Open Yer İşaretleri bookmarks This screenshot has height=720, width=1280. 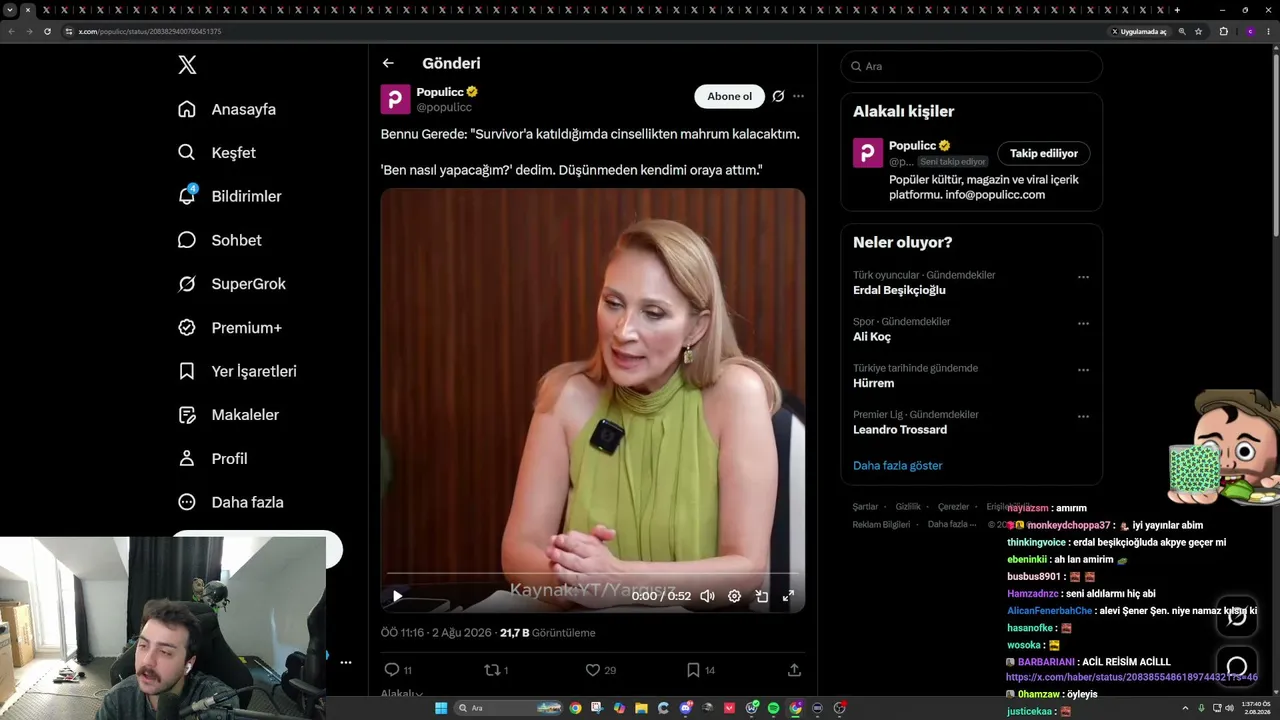pos(237,371)
